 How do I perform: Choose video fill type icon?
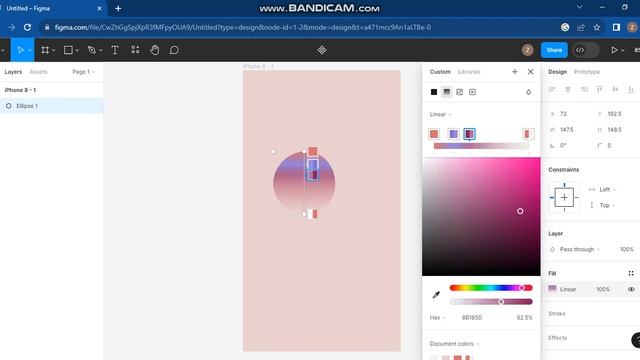472,92
